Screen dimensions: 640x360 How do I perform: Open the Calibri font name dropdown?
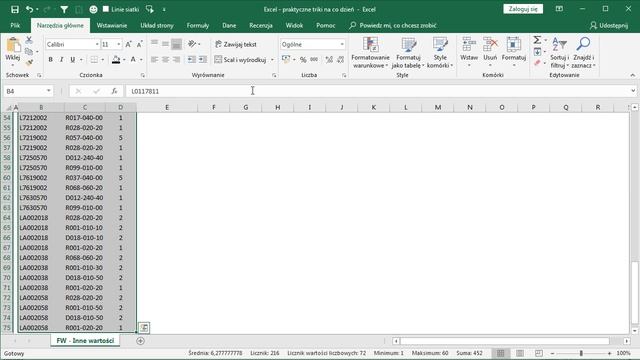tap(97, 44)
